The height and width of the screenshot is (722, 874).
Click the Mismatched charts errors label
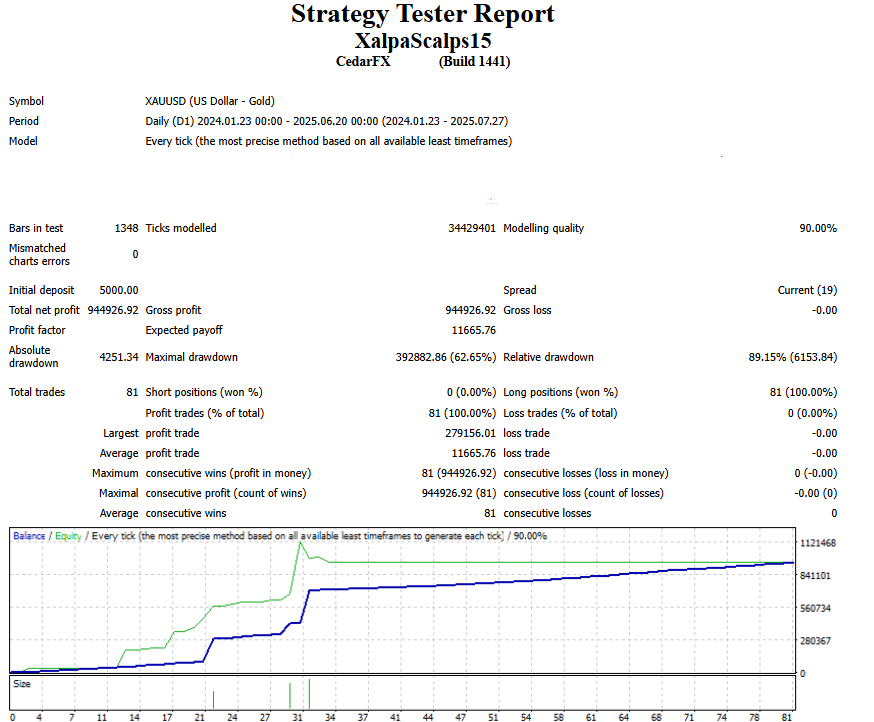(39, 254)
